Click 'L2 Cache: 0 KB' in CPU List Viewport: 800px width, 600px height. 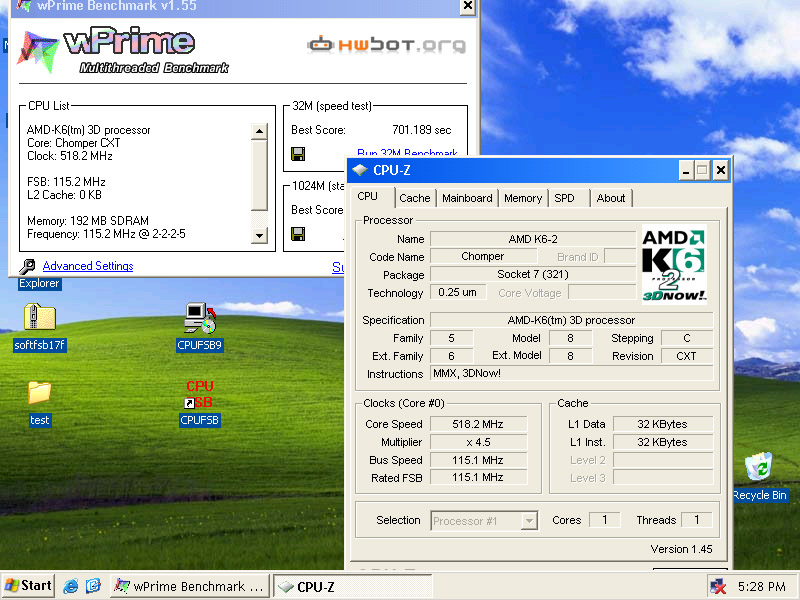(64, 195)
